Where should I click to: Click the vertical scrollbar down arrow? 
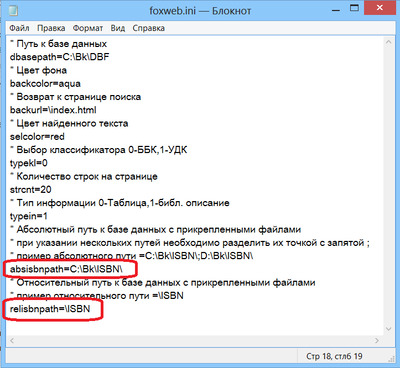tap(388, 329)
